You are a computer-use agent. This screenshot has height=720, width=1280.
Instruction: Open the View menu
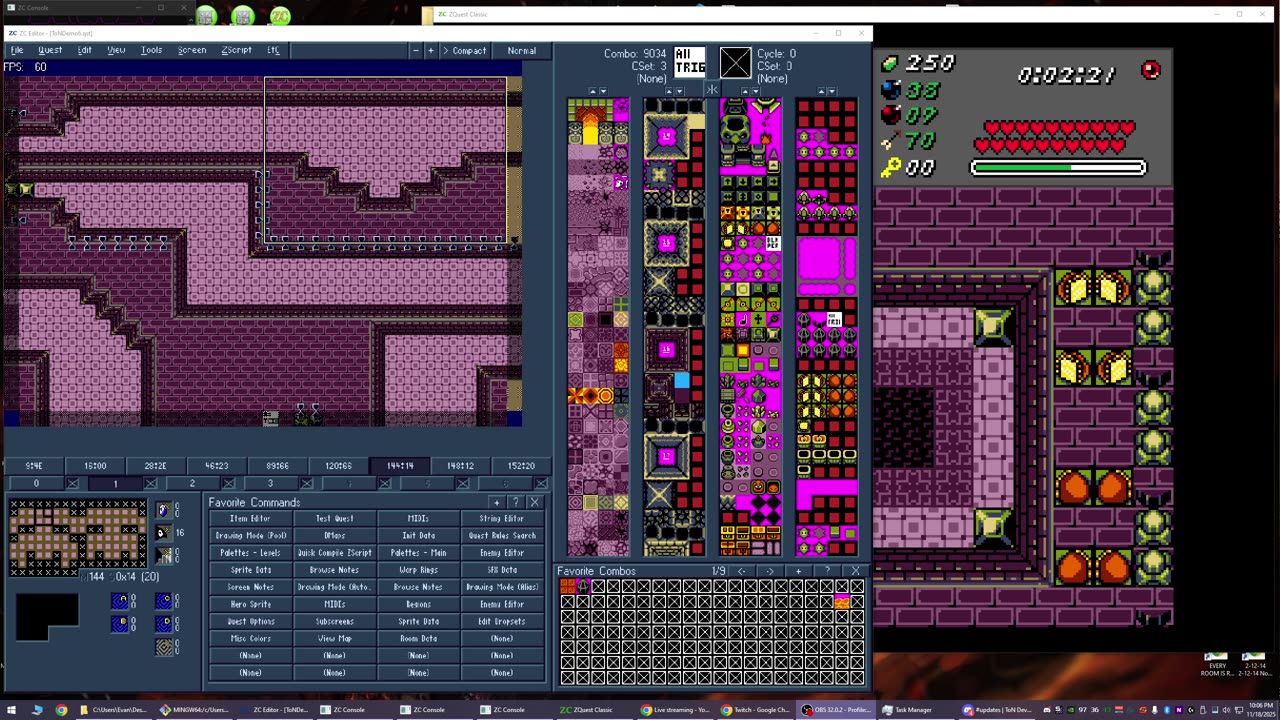click(116, 50)
